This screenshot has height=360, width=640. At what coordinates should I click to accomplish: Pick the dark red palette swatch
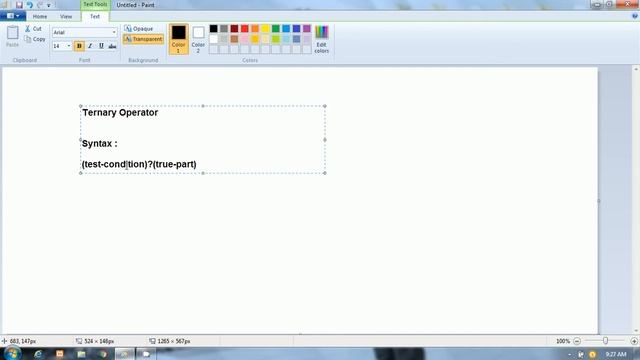coord(234,29)
